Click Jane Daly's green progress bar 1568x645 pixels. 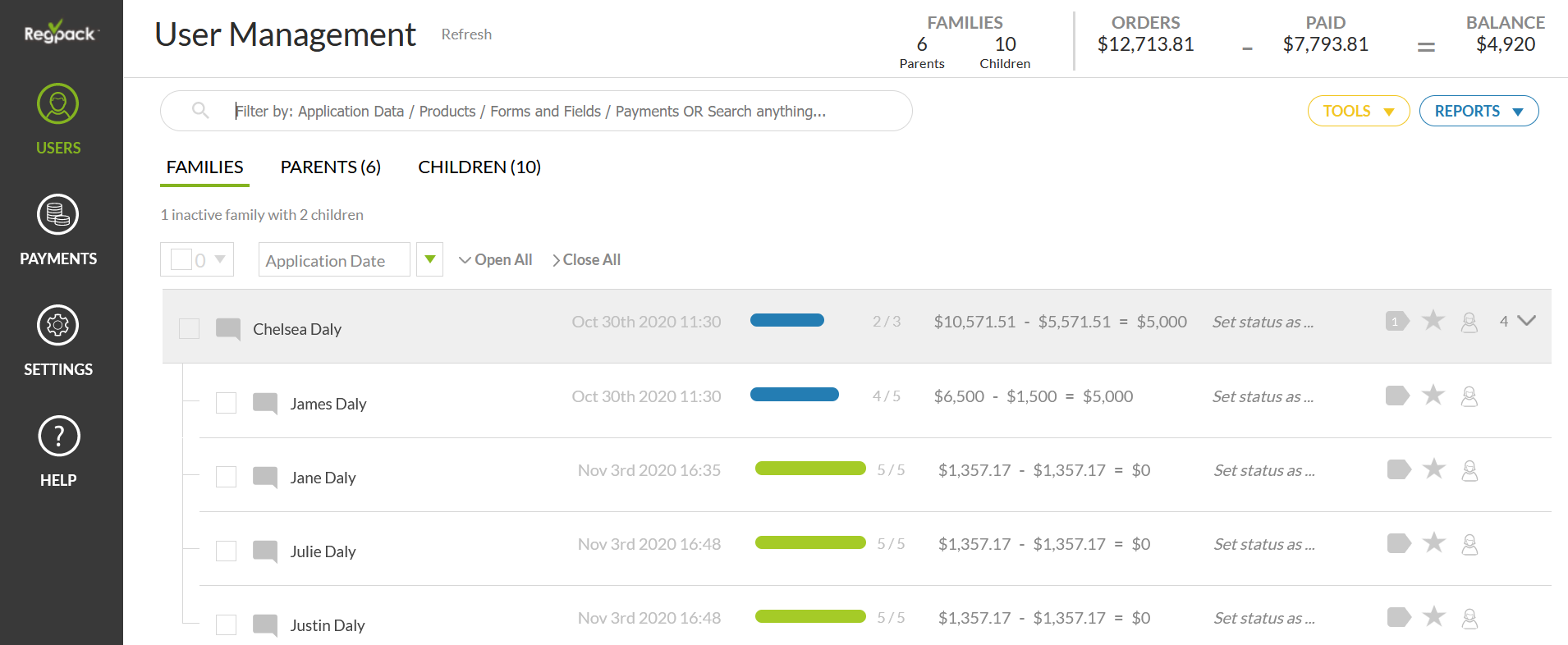pos(810,469)
